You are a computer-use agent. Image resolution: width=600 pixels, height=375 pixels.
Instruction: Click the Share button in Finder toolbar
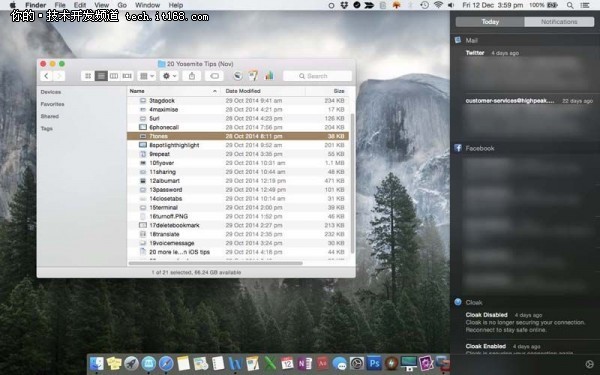click(x=192, y=76)
